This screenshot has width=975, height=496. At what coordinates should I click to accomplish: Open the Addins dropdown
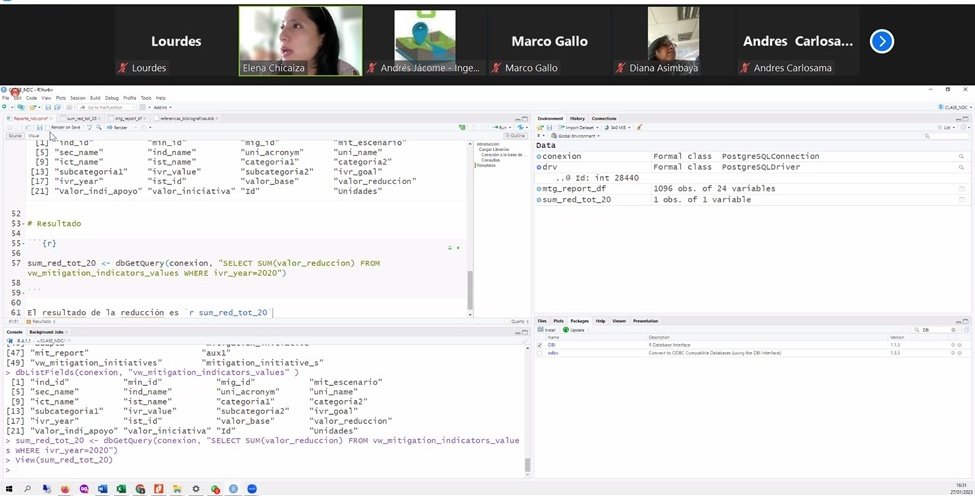161,108
